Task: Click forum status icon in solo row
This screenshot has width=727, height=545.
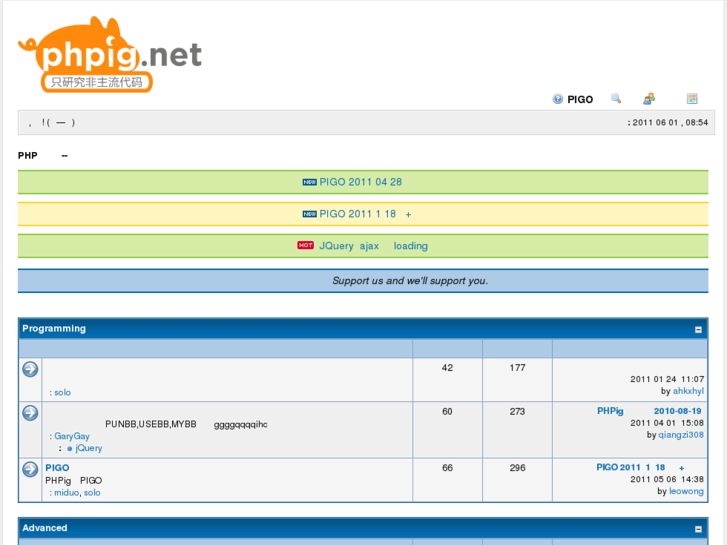Action: click(x=30, y=369)
